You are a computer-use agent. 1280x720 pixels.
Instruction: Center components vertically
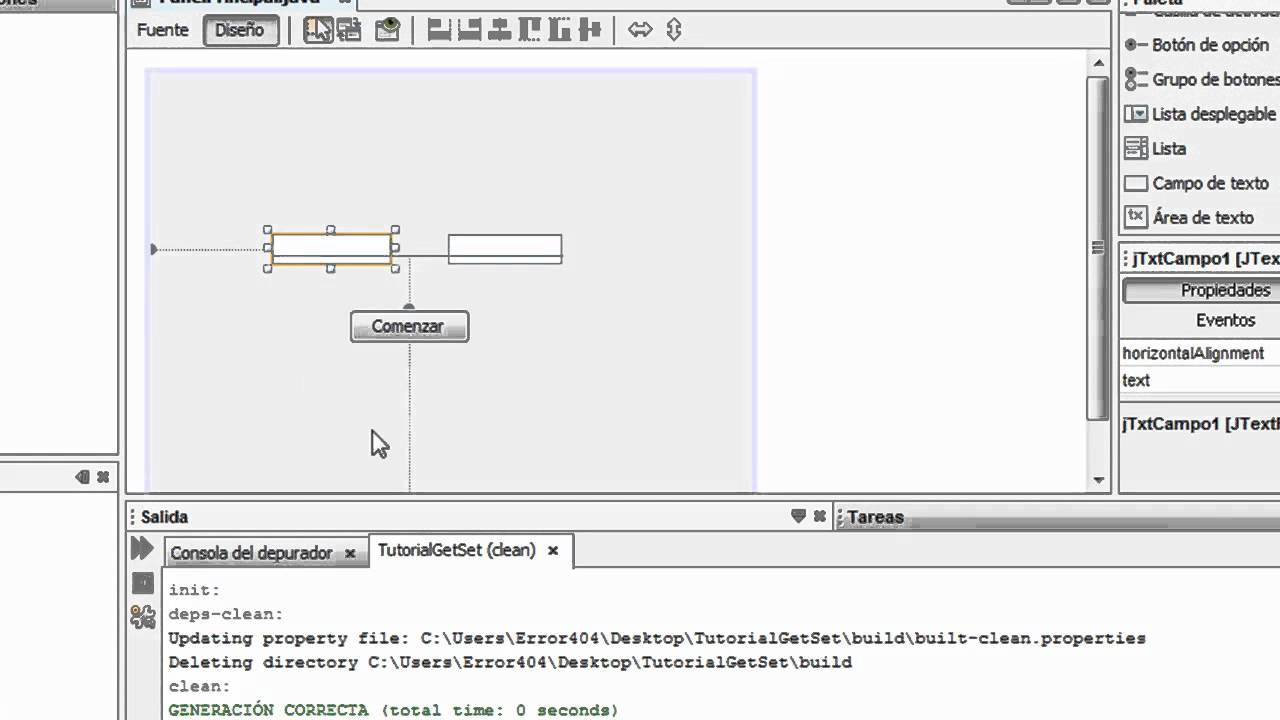590,30
